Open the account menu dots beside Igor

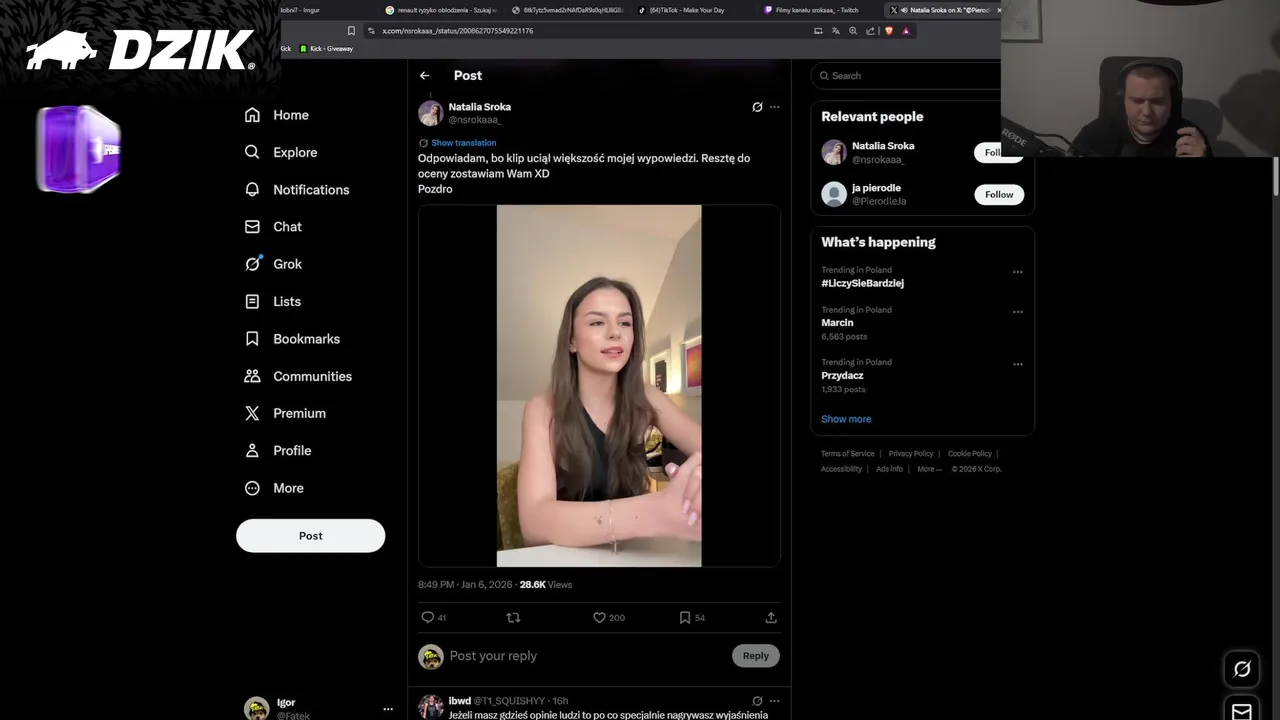click(x=388, y=709)
